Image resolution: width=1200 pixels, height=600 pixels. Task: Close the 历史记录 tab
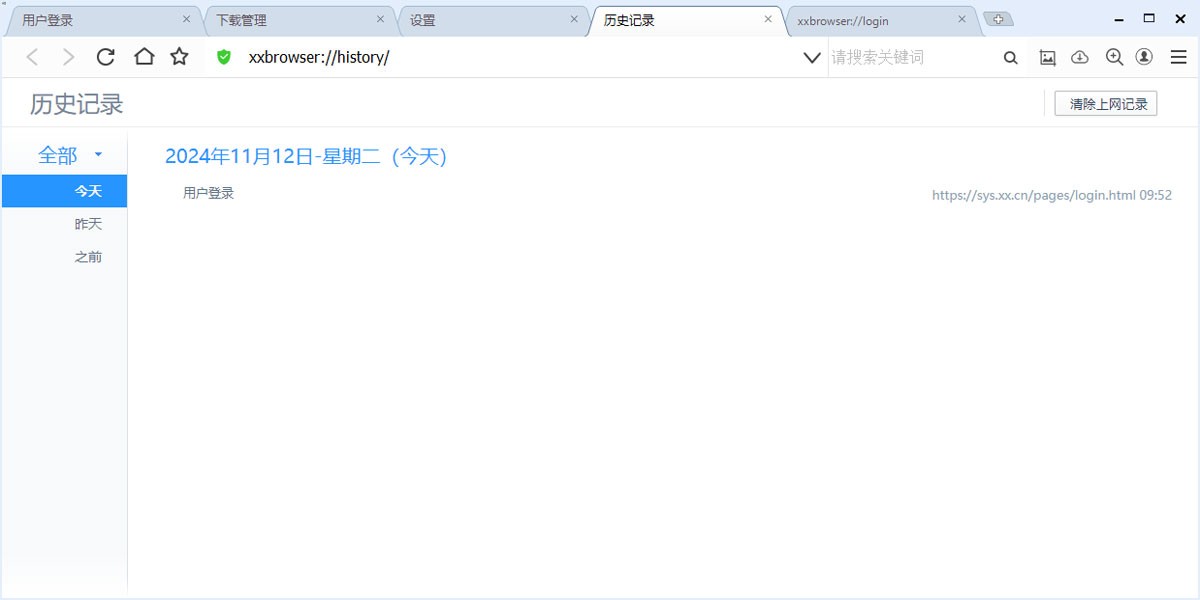[x=768, y=19]
